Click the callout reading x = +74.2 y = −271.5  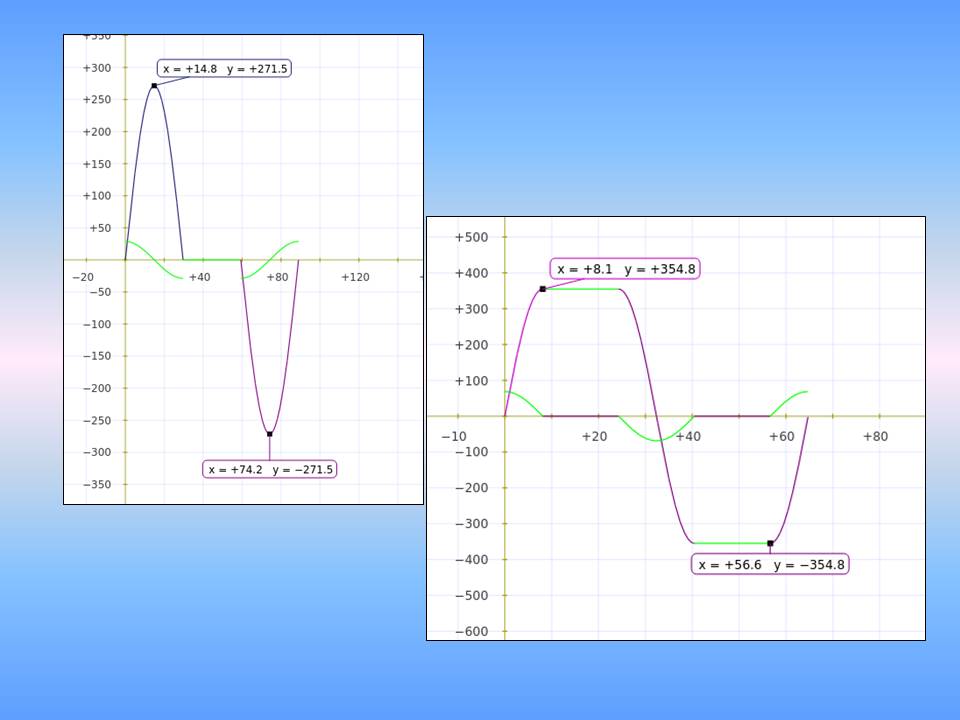[270, 468]
